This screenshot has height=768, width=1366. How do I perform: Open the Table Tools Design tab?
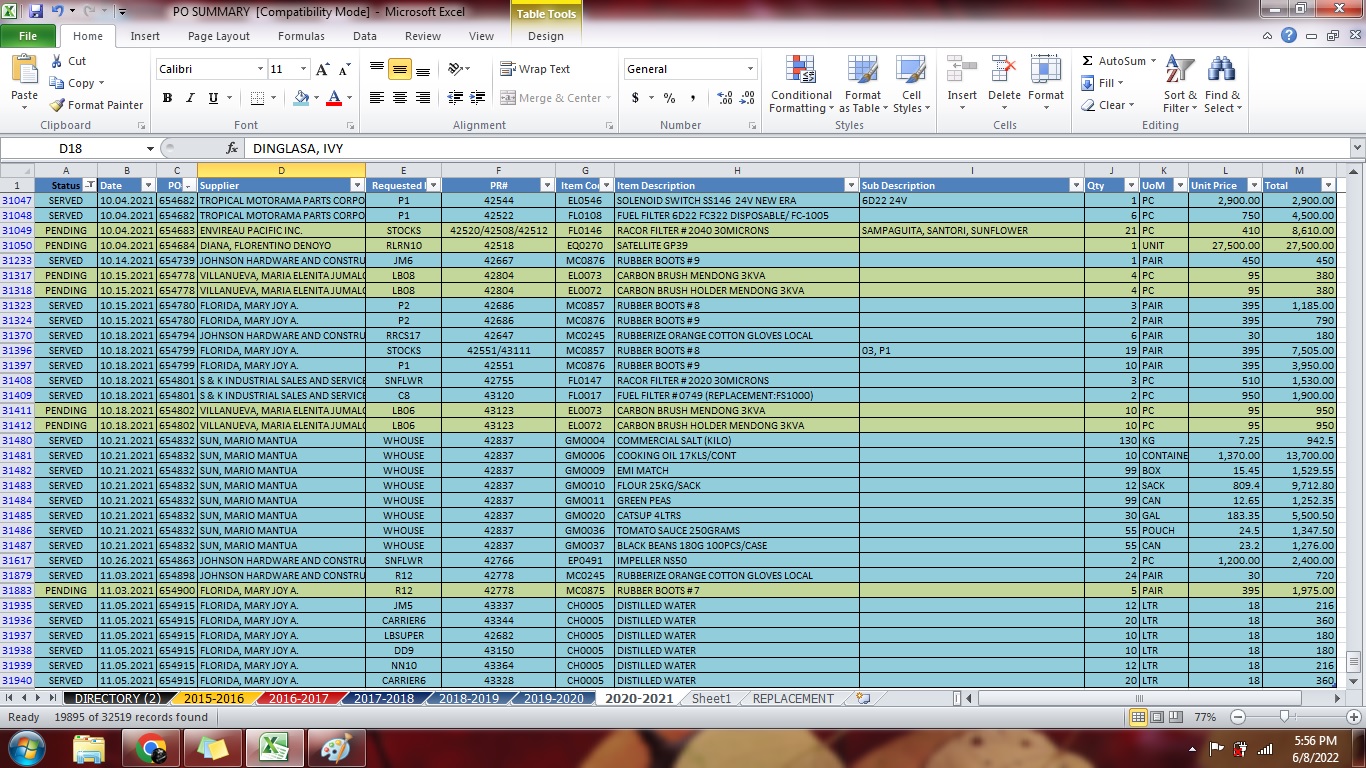click(546, 36)
